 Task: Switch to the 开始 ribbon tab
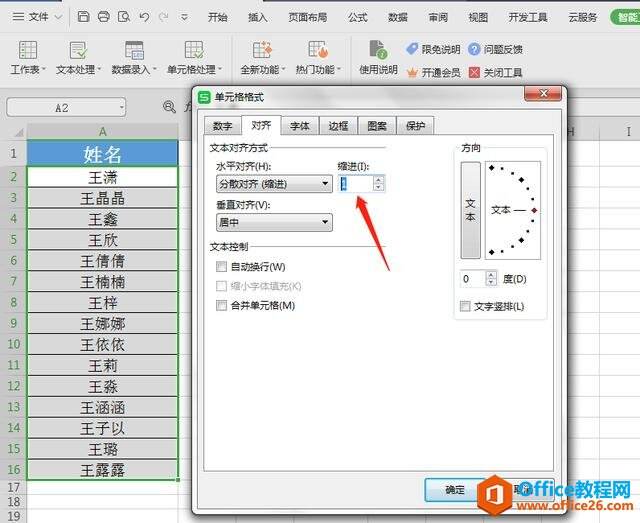point(218,17)
